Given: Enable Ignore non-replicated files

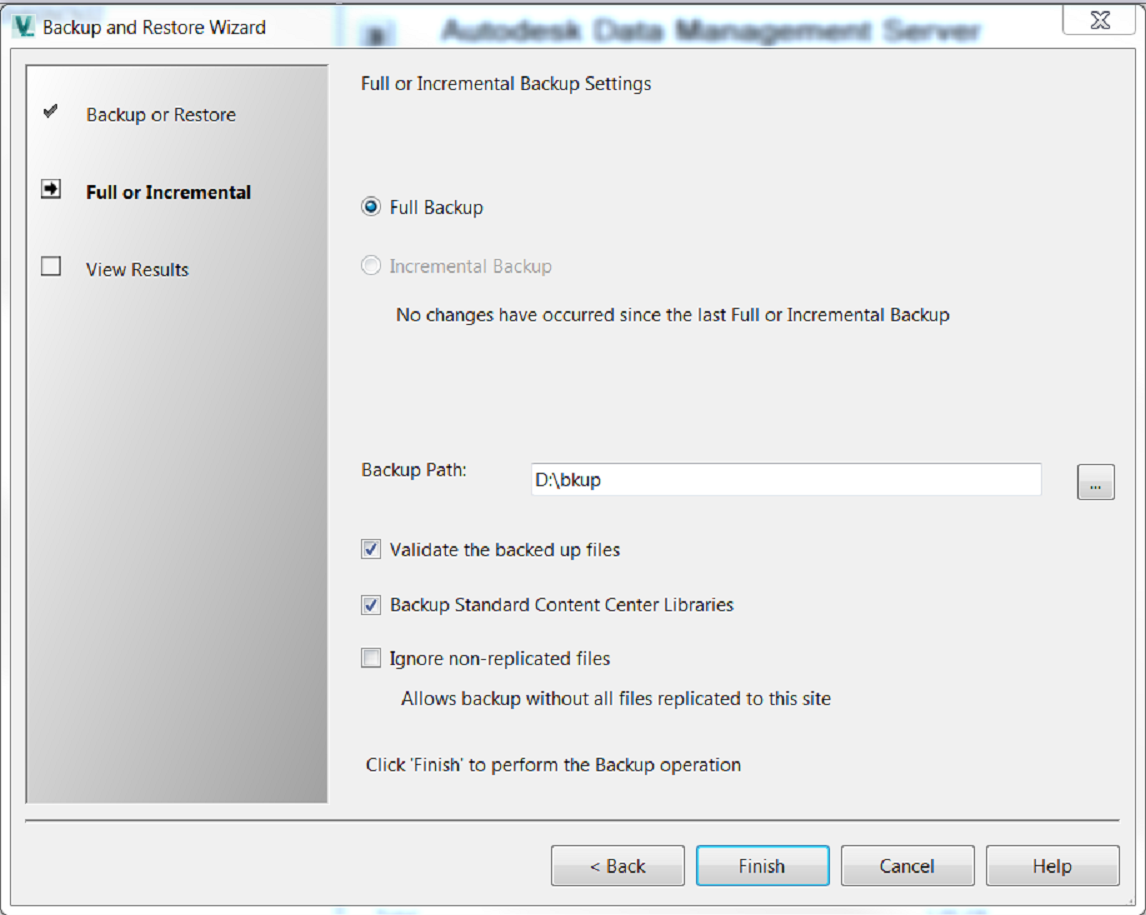Looking at the screenshot, I should [x=371, y=658].
